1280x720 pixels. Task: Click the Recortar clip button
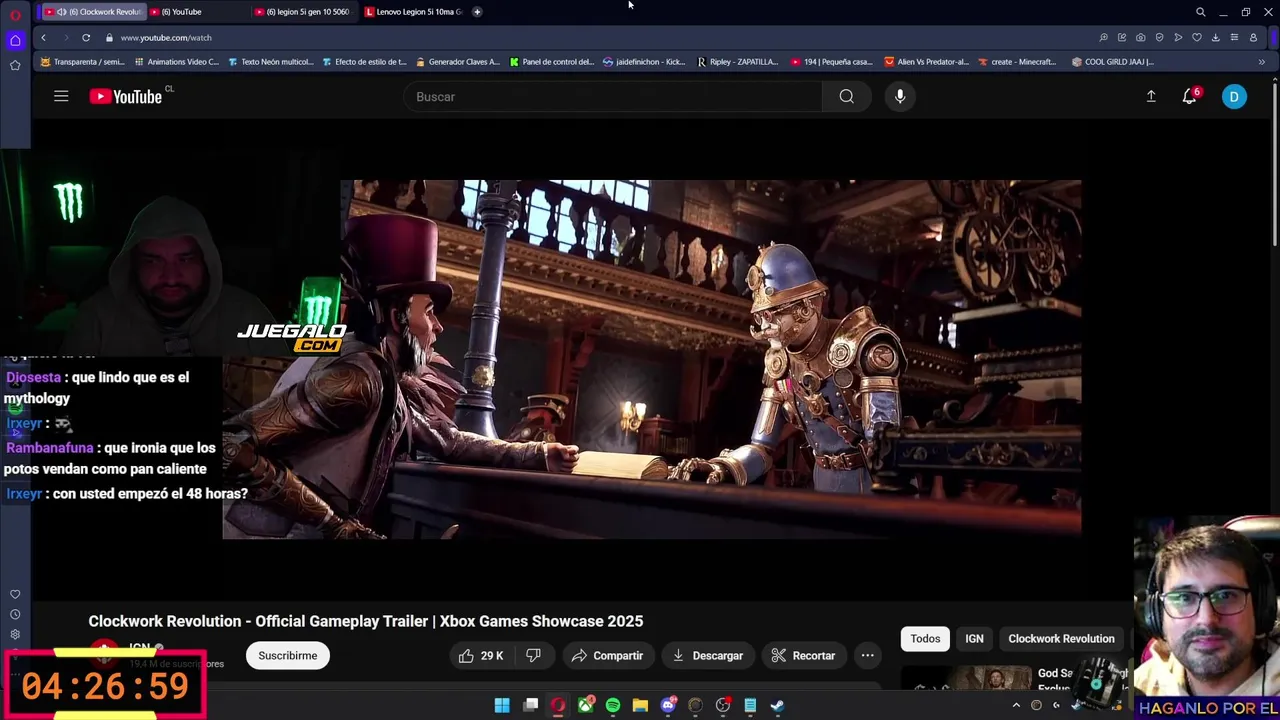click(803, 656)
